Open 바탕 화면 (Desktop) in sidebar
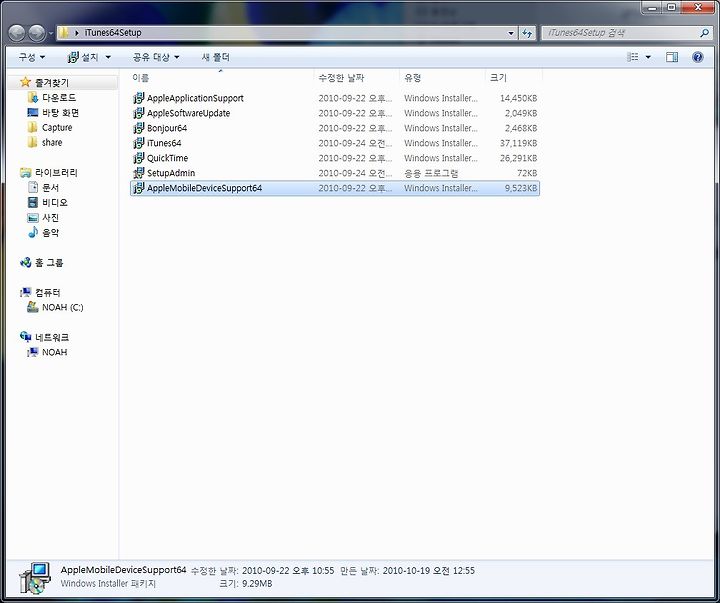Viewport: 720px width, 603px height. coord(60,113)
